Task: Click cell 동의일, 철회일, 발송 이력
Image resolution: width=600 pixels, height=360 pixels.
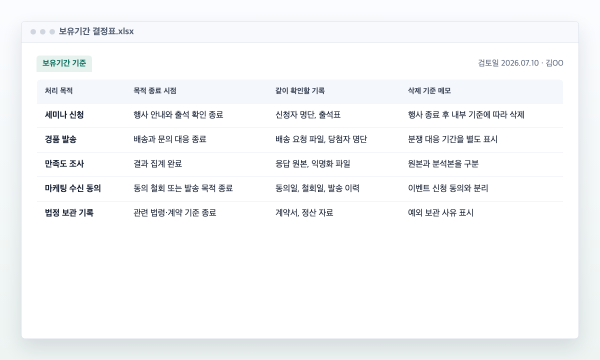Action: coord(318,188)
